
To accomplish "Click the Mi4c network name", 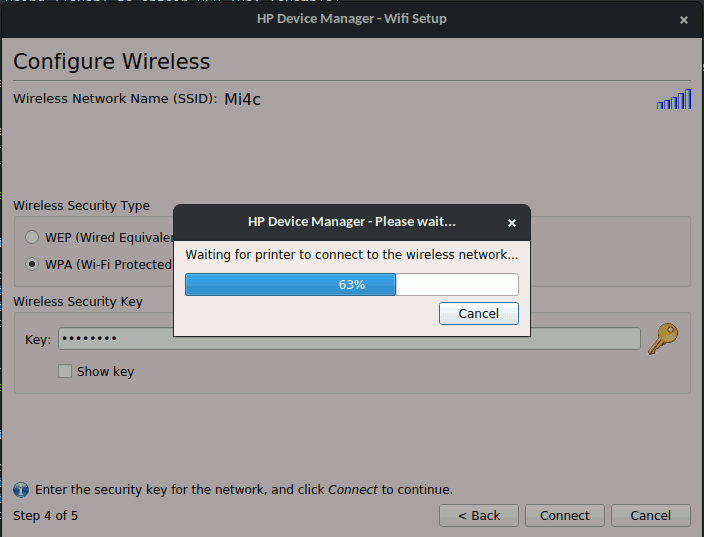I will [x=242, y=99].
